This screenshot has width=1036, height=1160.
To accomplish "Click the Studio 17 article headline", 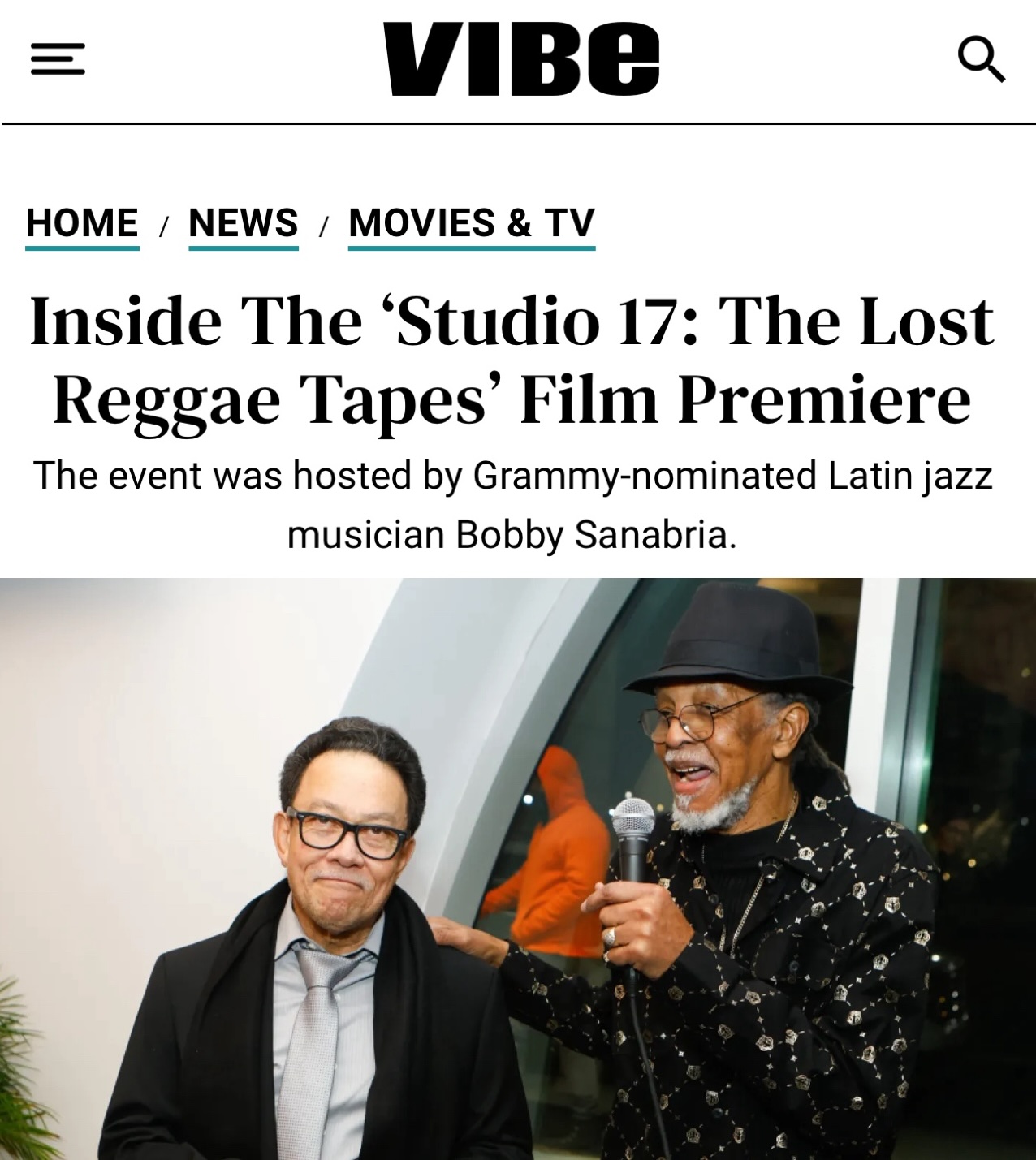I will (x=512, y=359).
